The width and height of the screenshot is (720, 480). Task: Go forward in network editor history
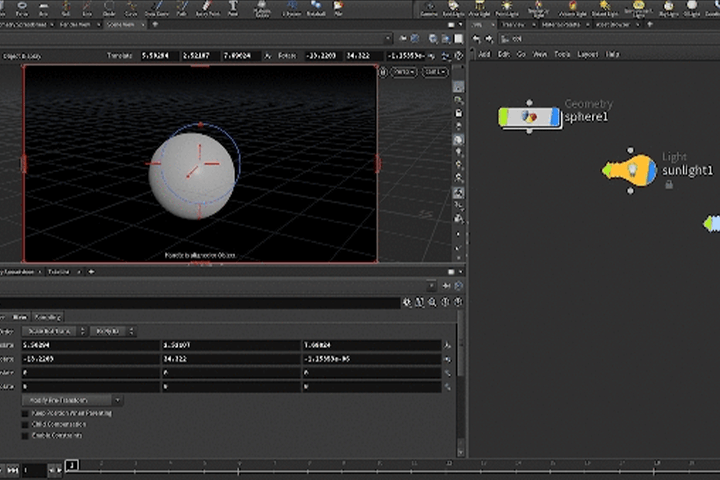489,39
